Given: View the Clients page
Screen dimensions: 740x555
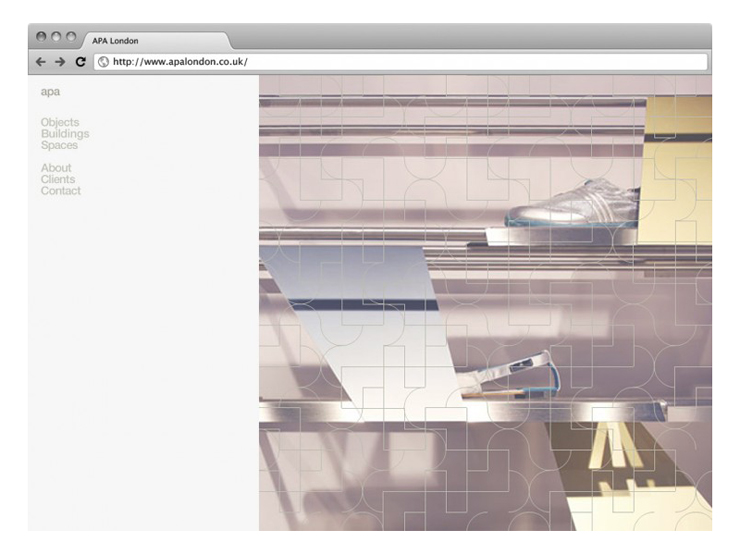Looking at the screenshot, I should click(58, 179).
